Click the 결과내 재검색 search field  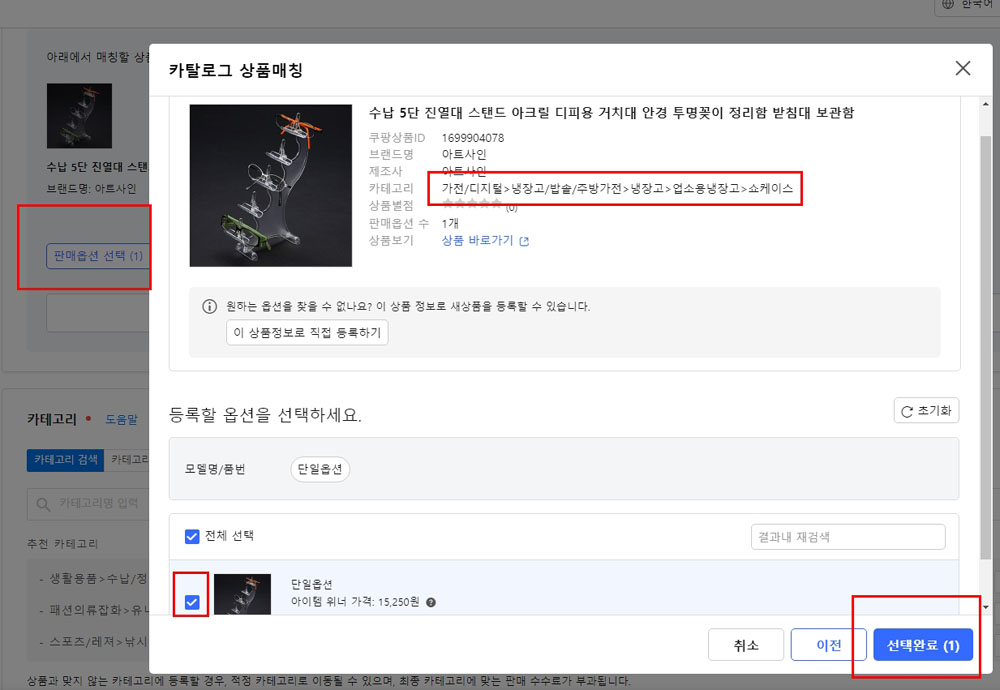click(x=848, y=537)
